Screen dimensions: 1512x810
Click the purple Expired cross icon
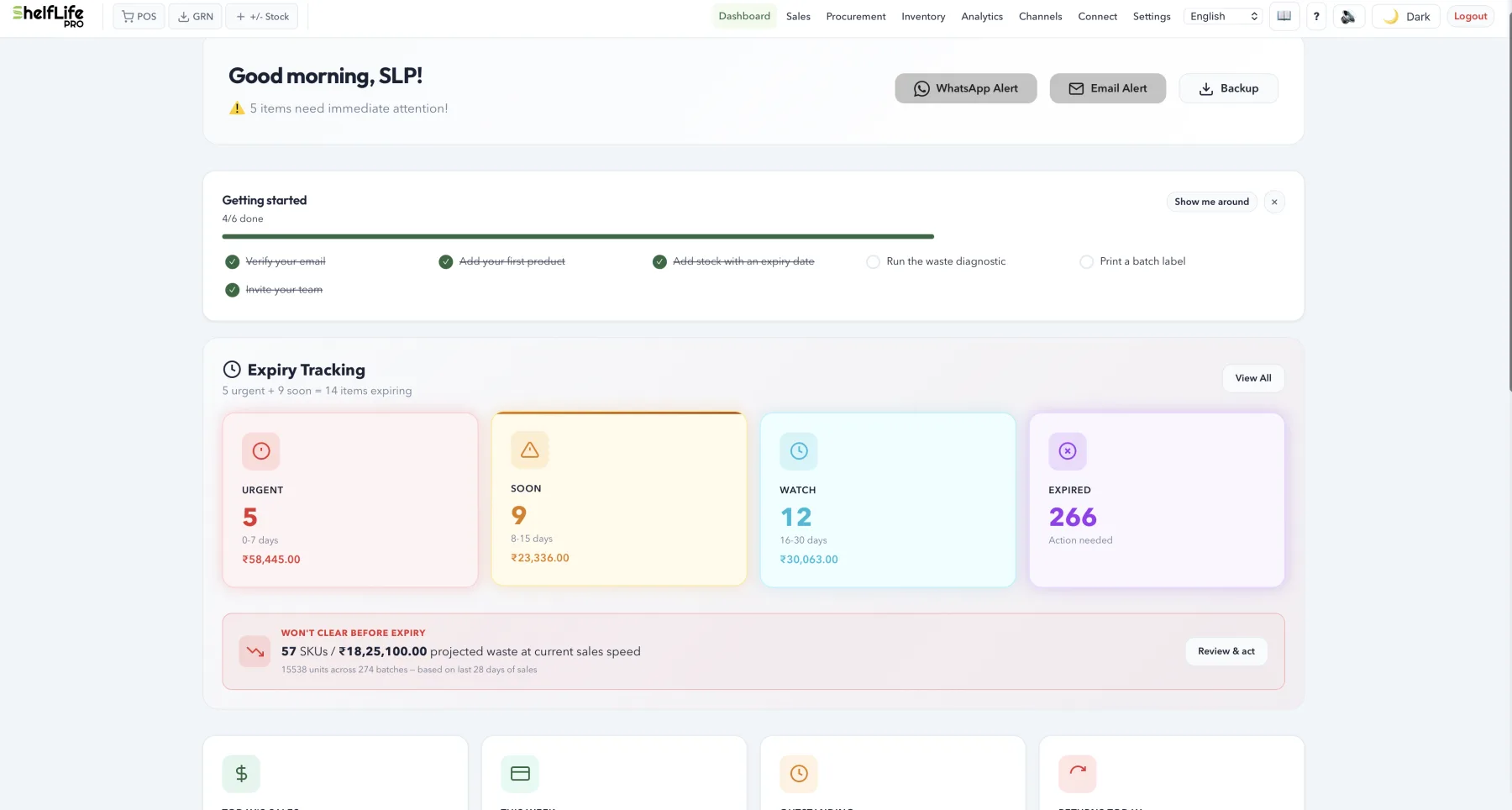point(1068,451)
